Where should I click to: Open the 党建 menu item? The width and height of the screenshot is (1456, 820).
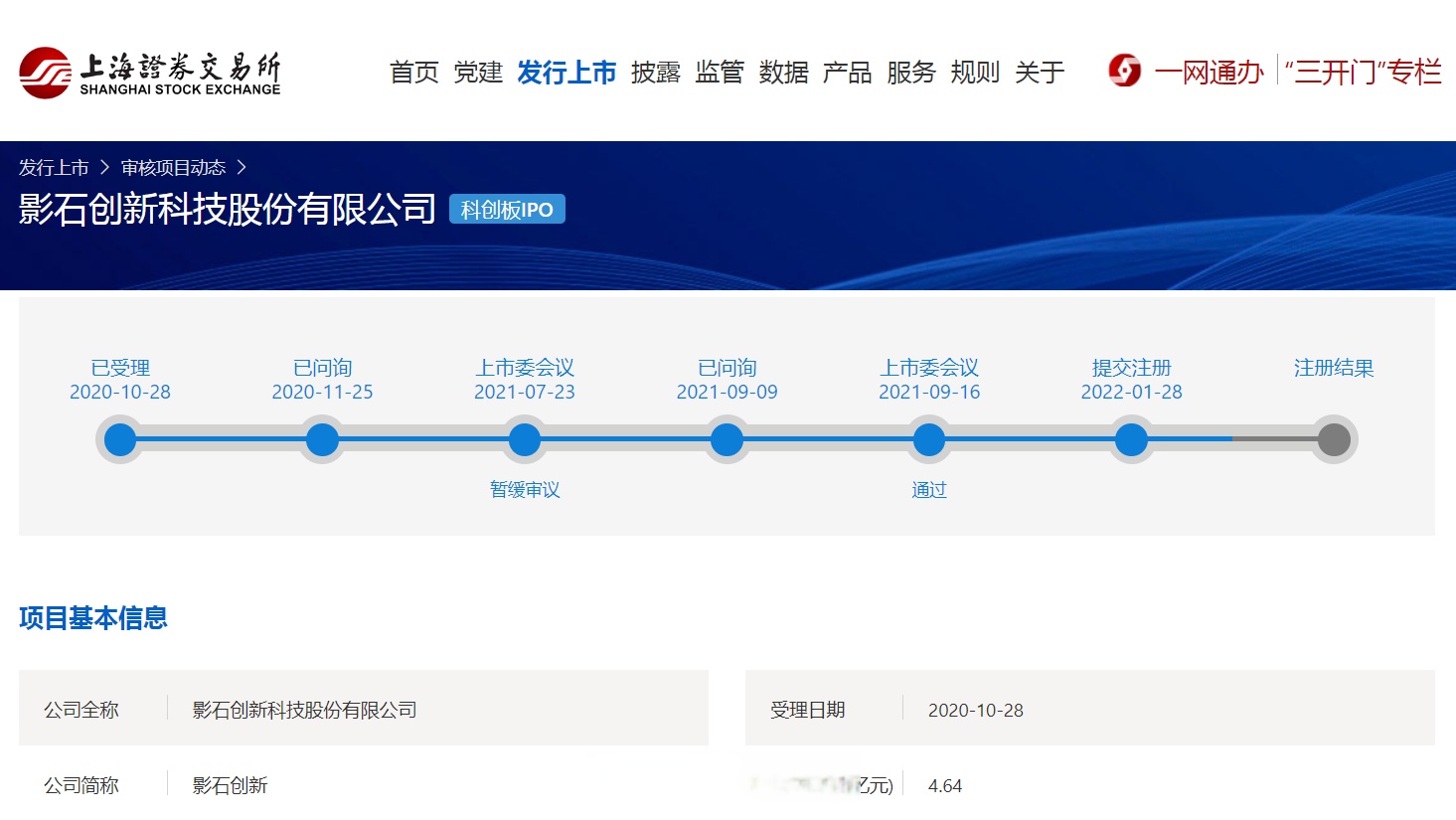478,73
